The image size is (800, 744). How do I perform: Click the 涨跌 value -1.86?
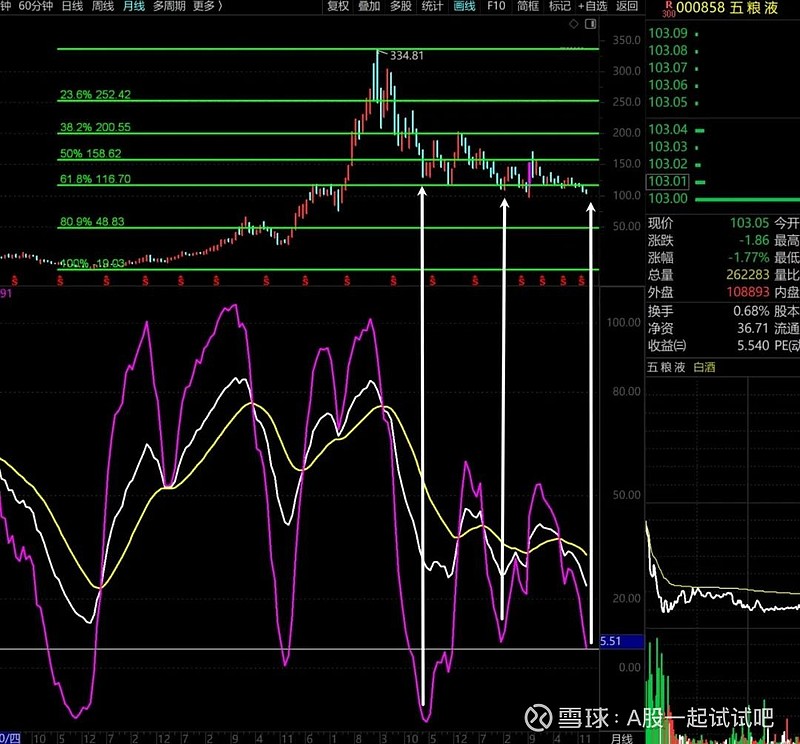754,240
